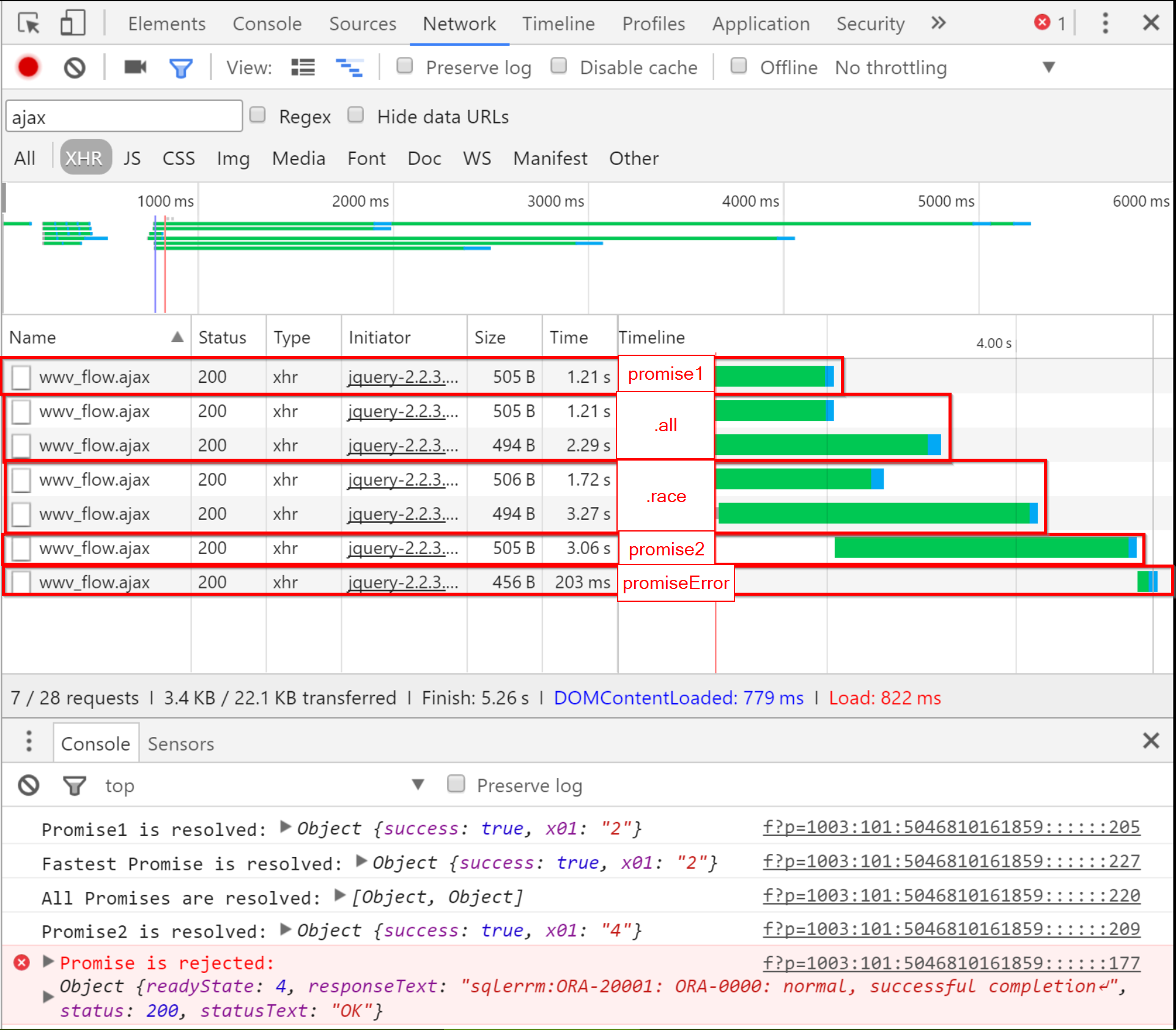1176x1030 pixels.
Task: Clear the console with the ban icon
Action: pyautogui.click(x=29, y=785)
